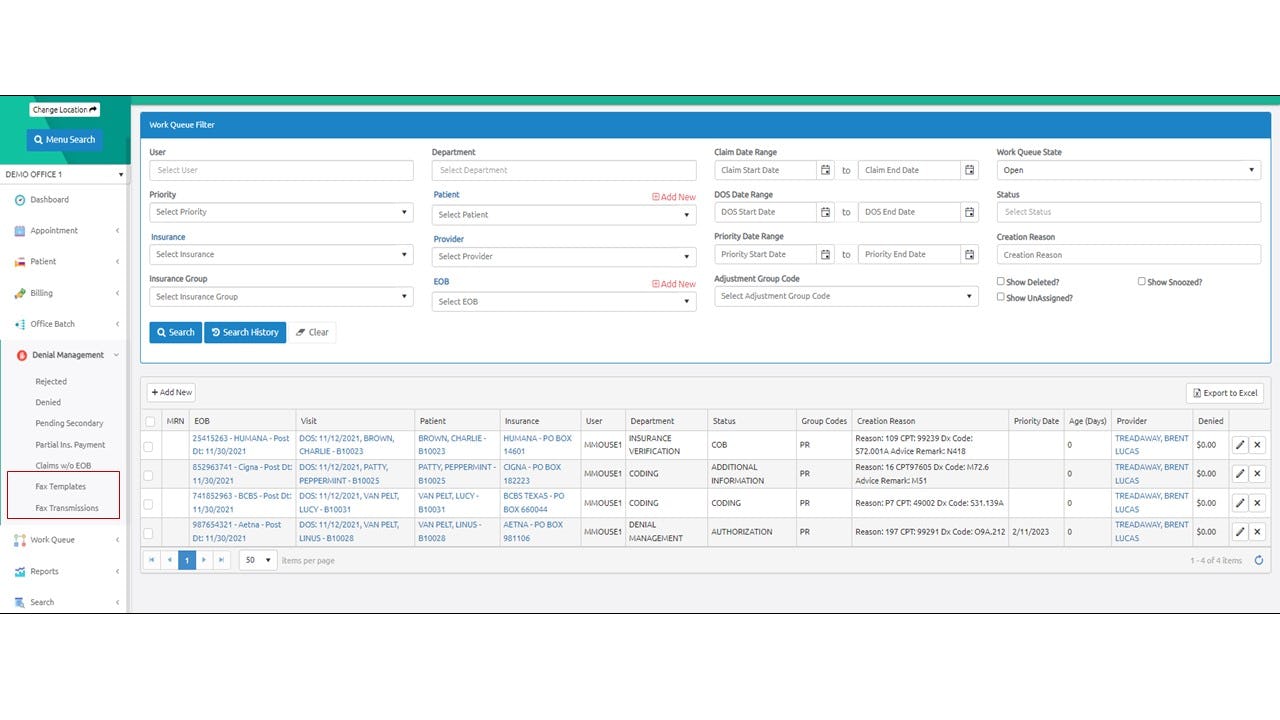This screenshot has height=720, width=1280.
Task: Click the Appointment calendar icon in sidebar
Action: click(x=20, y=230)
